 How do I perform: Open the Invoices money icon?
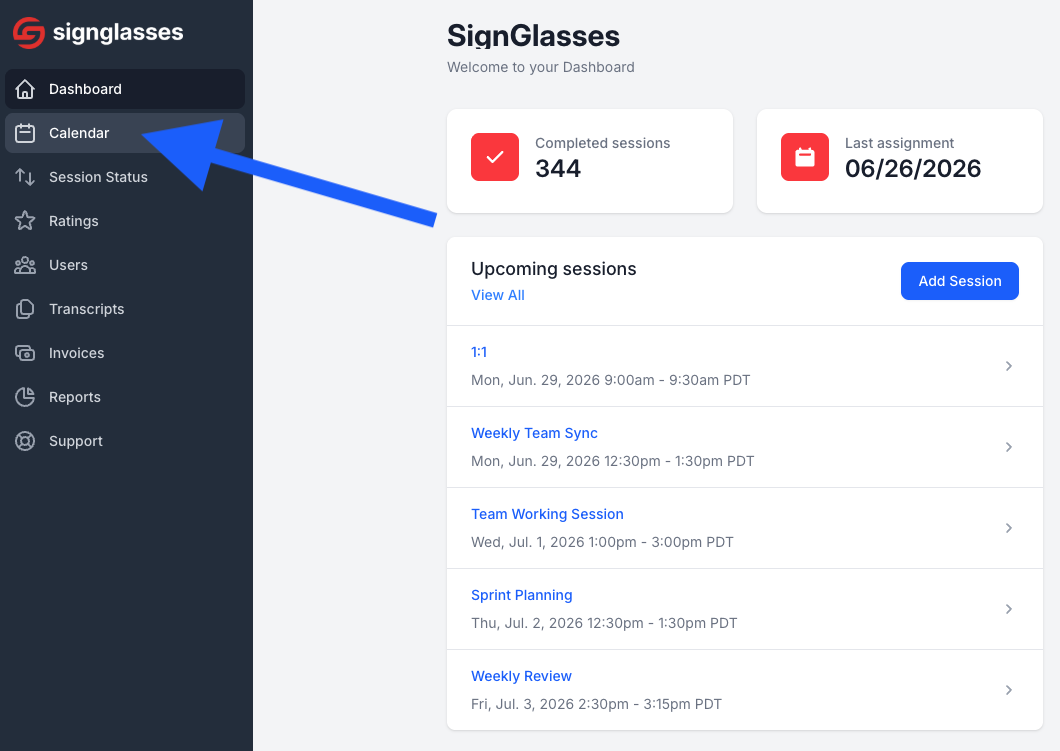point(25,353)
